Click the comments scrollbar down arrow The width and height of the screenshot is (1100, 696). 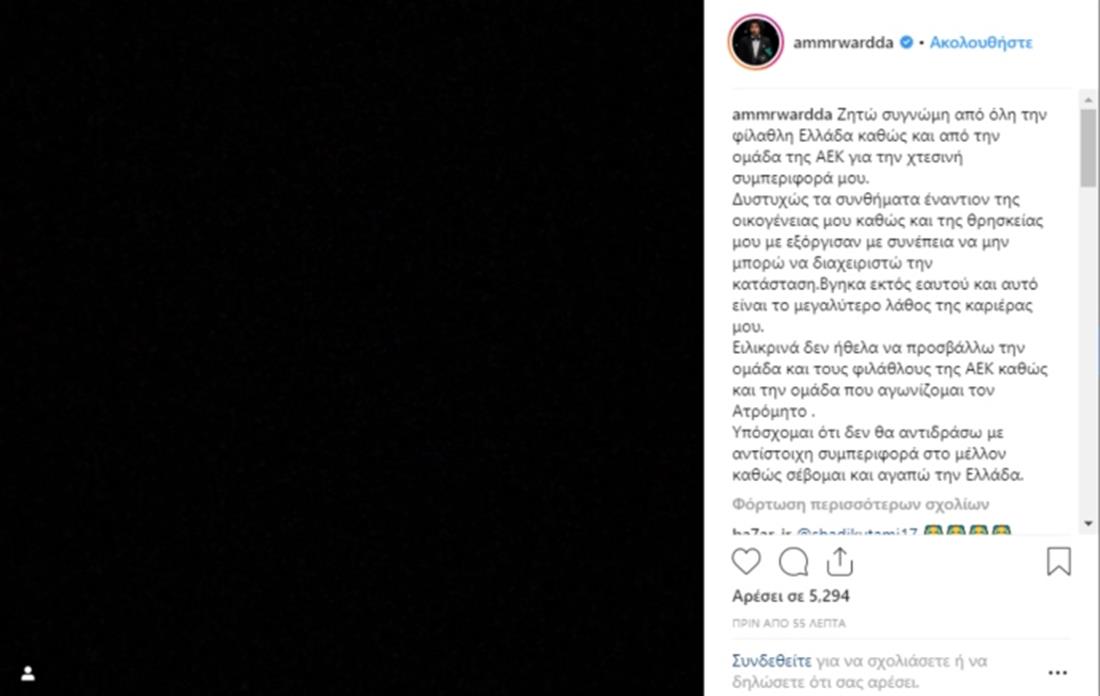[x=1088, y=523]
